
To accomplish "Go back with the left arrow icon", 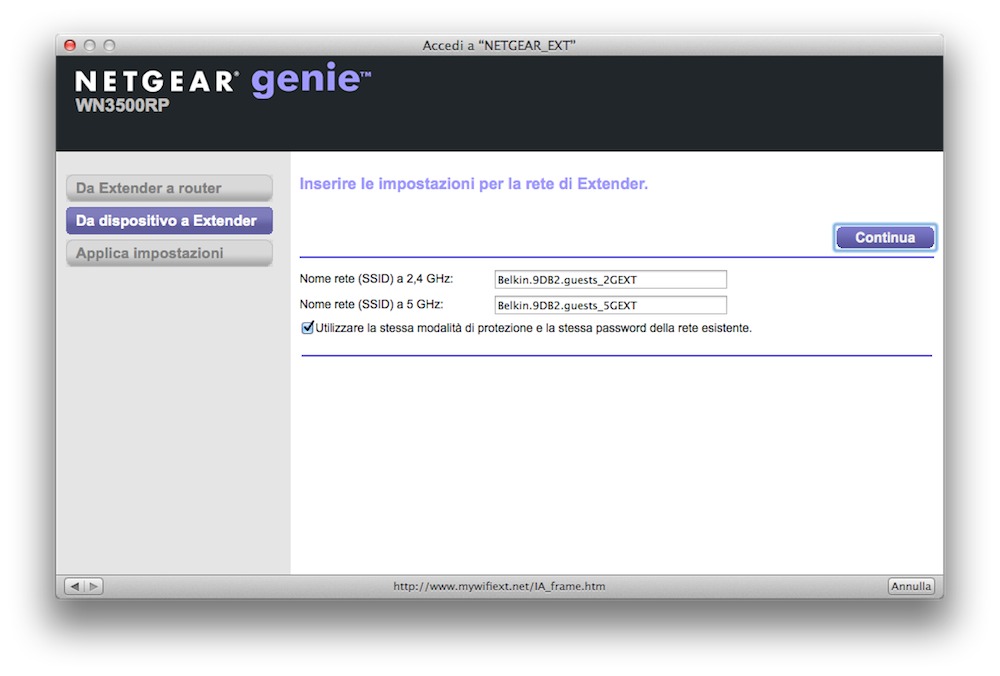I will point(75,586).
